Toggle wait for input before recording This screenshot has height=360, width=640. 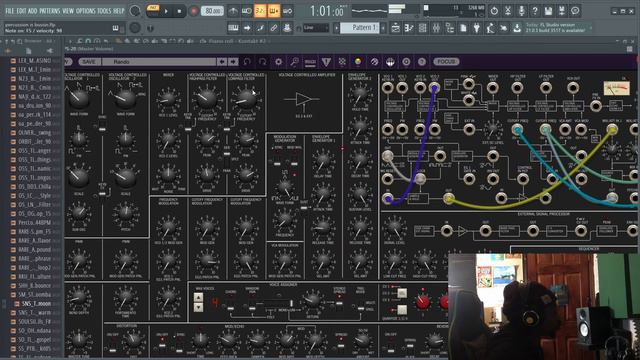pos(247,11)
